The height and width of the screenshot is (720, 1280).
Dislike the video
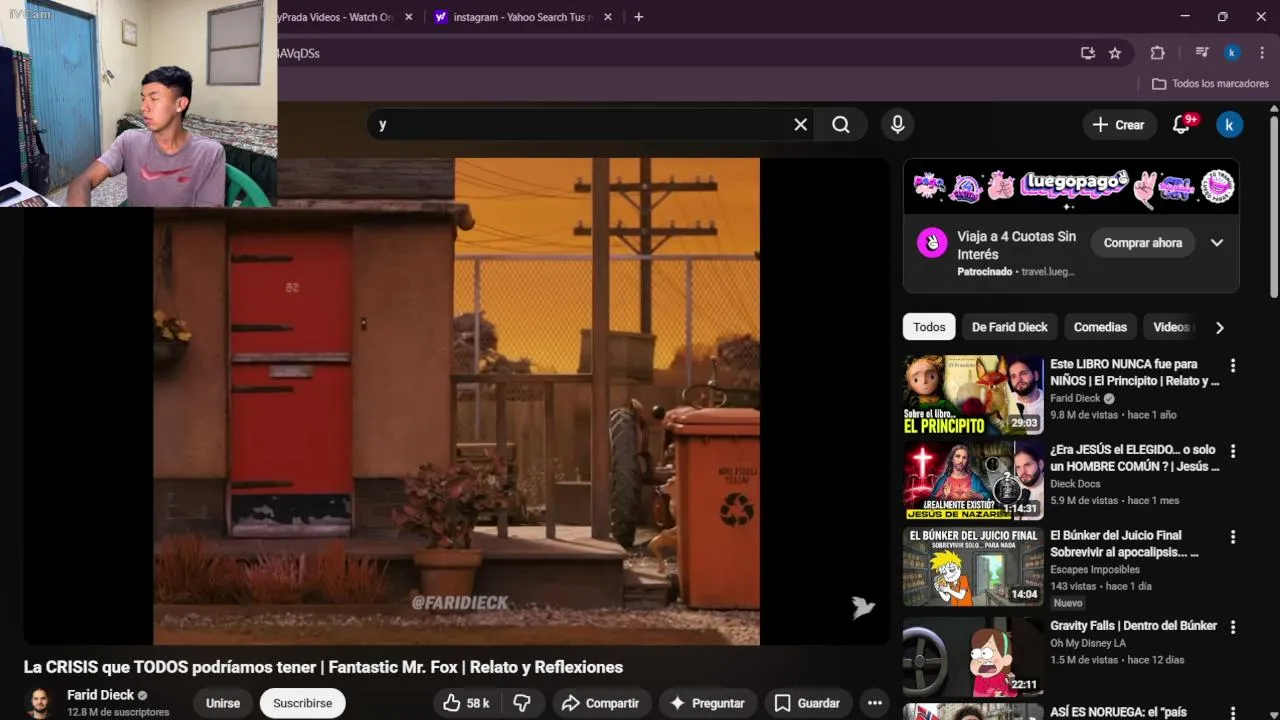(522, 703)
